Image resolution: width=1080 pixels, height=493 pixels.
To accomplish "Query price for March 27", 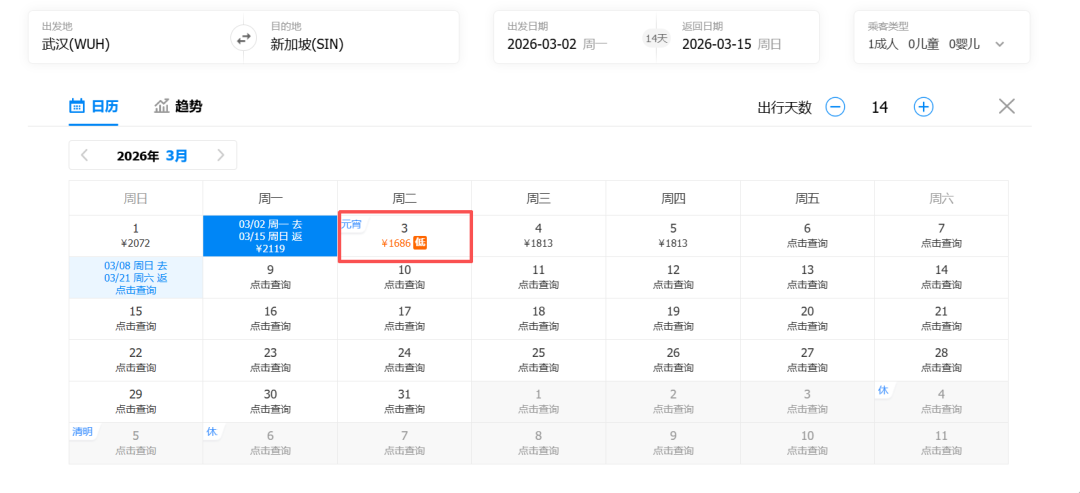I will pos(807,360).
